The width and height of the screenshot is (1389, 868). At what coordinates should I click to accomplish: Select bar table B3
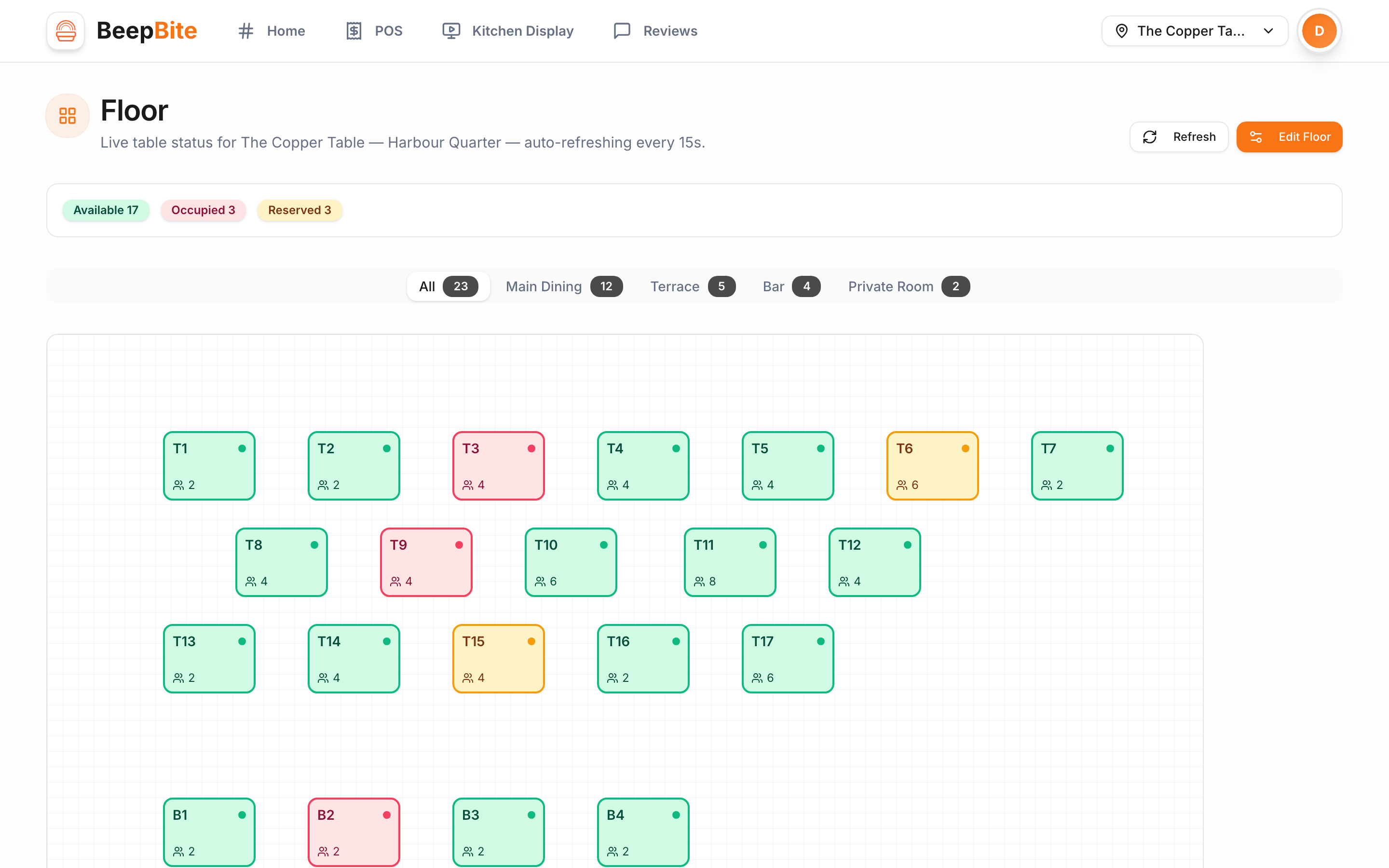[498, 832]
